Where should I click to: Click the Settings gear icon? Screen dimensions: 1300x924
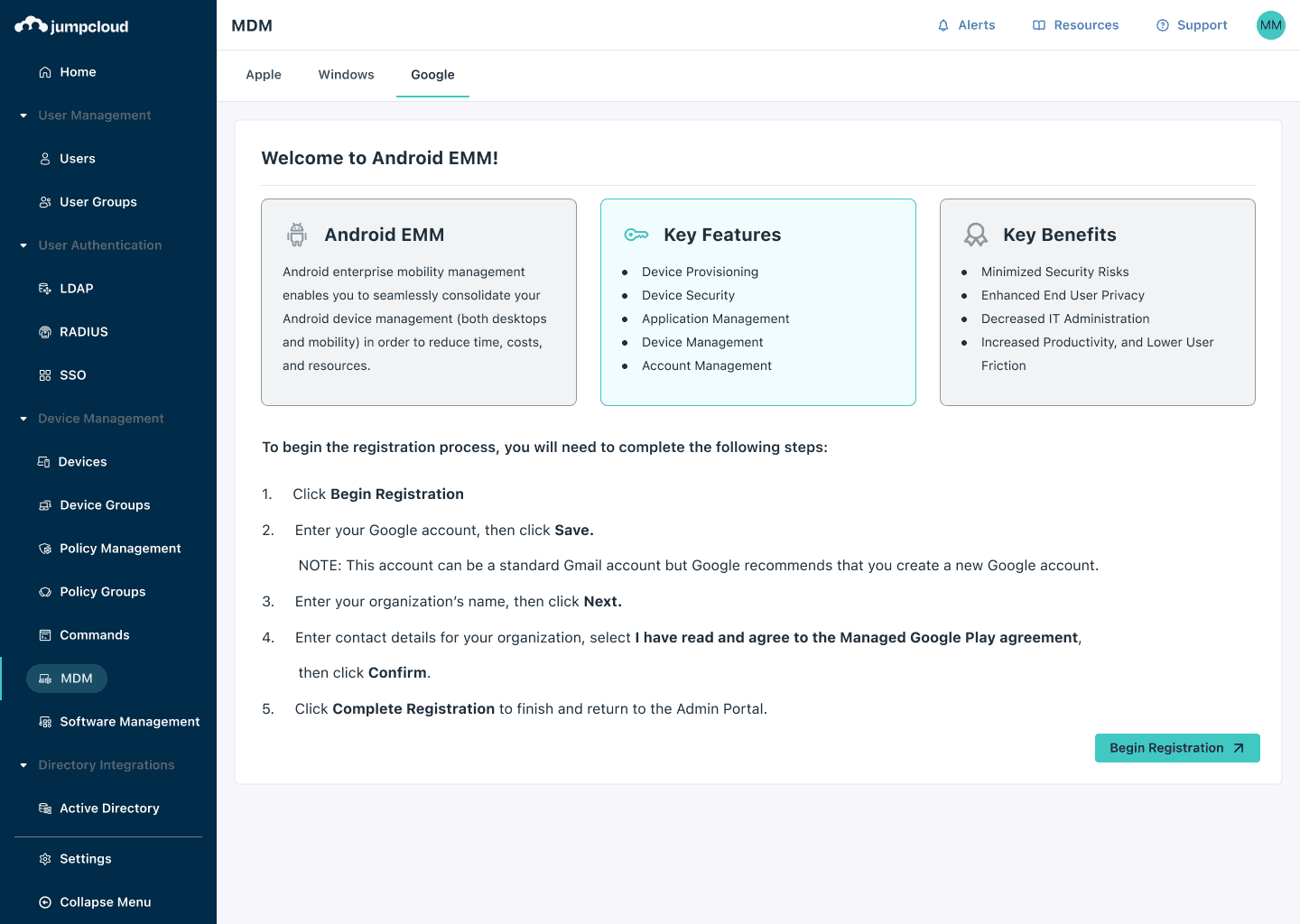45,859
